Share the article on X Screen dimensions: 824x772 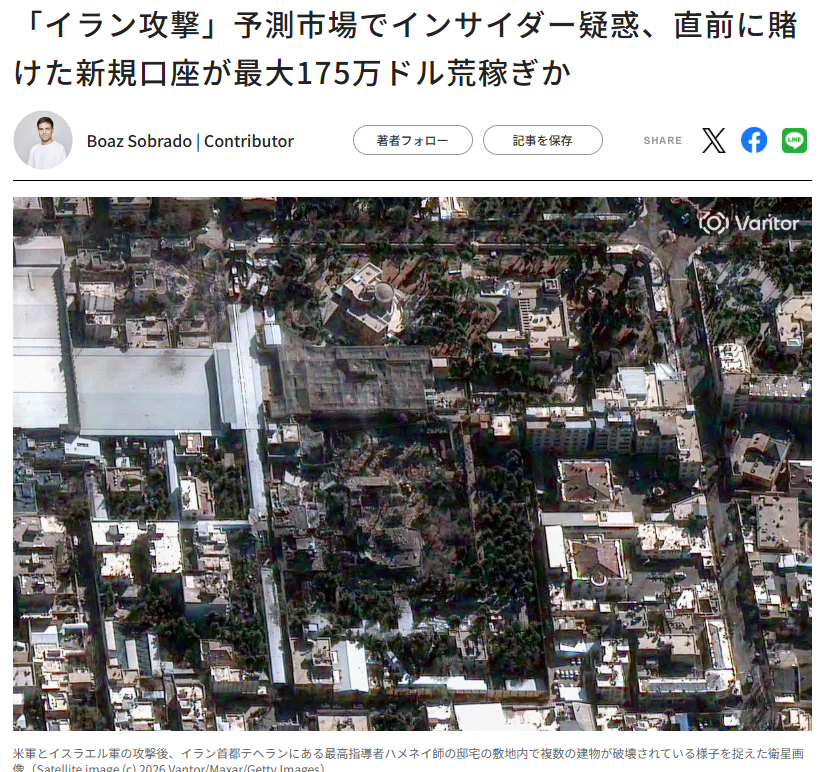[x=713, y=141]
